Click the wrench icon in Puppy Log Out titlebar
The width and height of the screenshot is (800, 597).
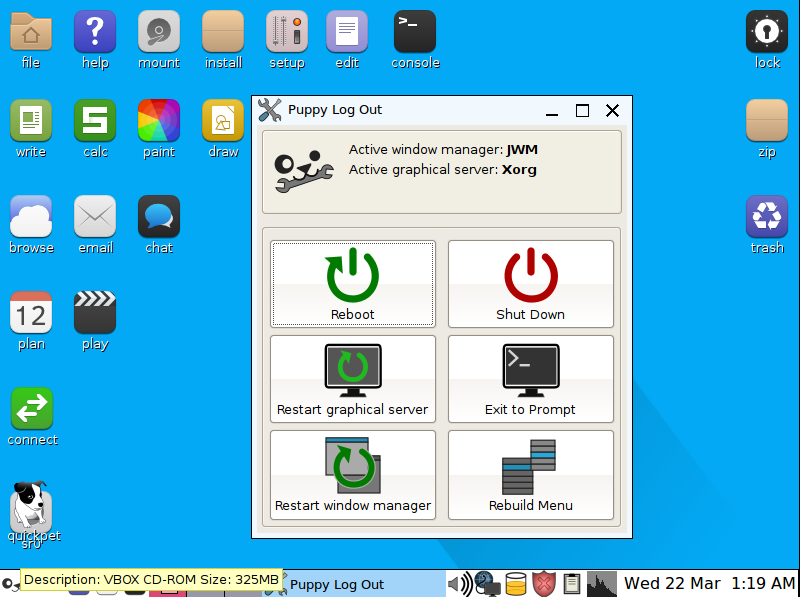[269, 110]
